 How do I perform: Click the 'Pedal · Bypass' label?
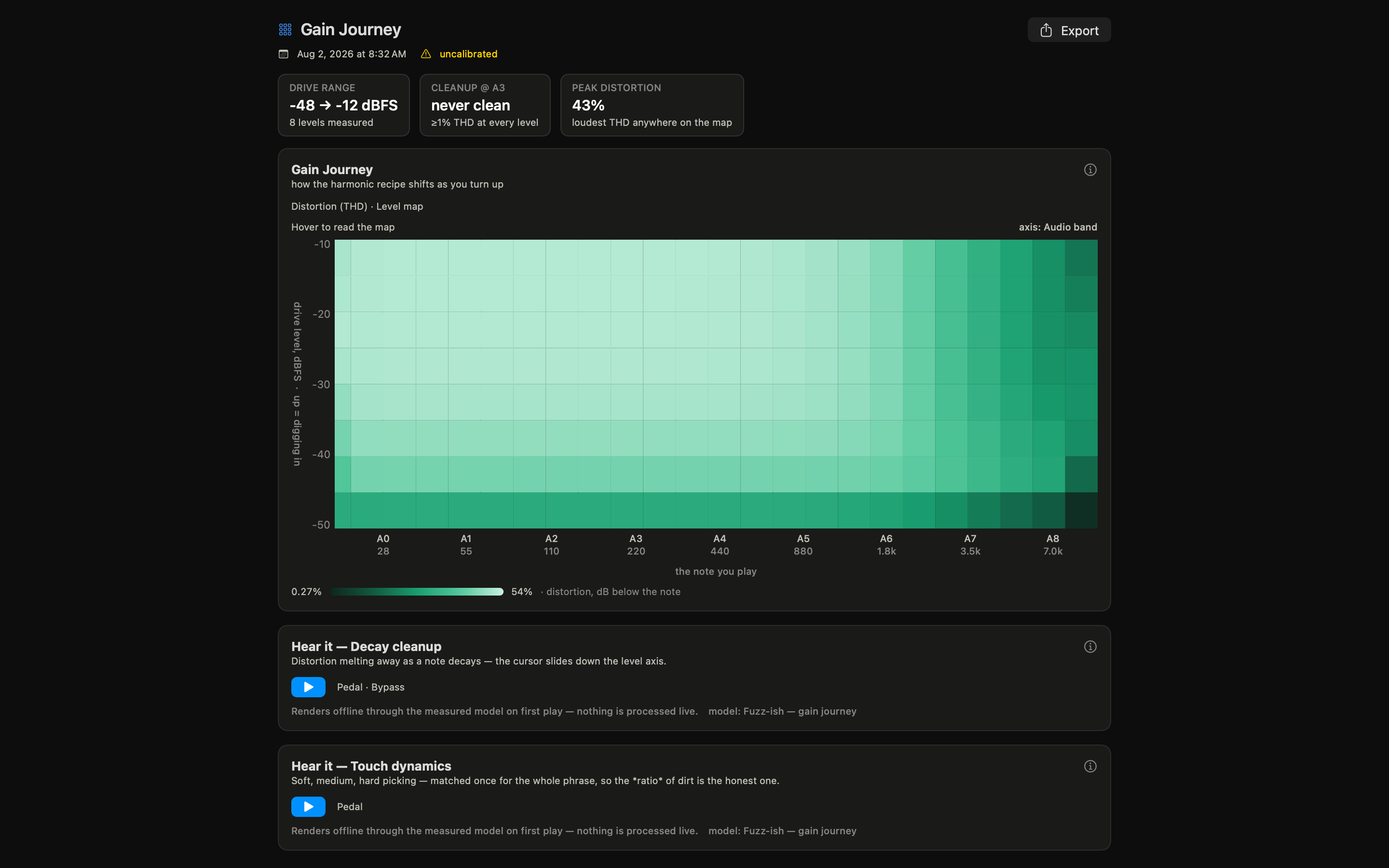point(371,687)
